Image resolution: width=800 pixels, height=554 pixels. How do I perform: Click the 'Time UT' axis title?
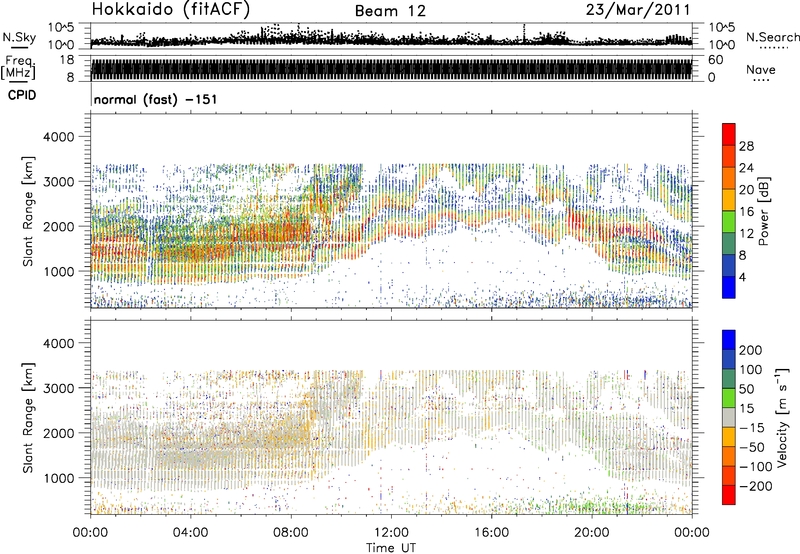[391, 548]
